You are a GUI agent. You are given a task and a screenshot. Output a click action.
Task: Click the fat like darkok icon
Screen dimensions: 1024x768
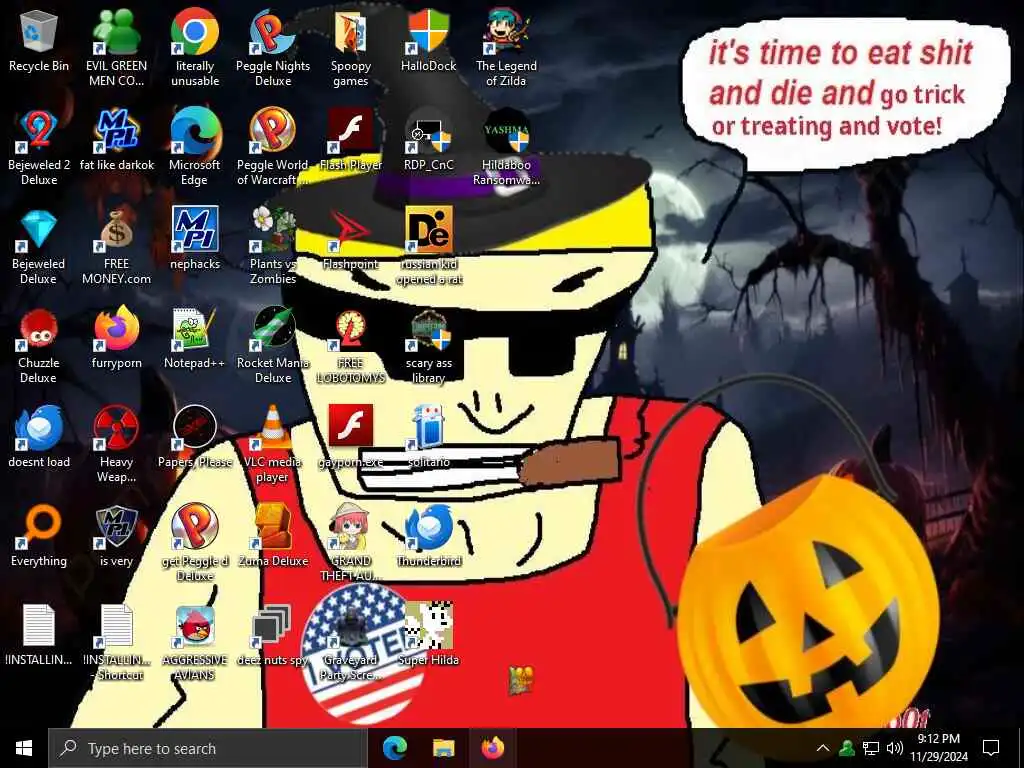coord(116,131)
